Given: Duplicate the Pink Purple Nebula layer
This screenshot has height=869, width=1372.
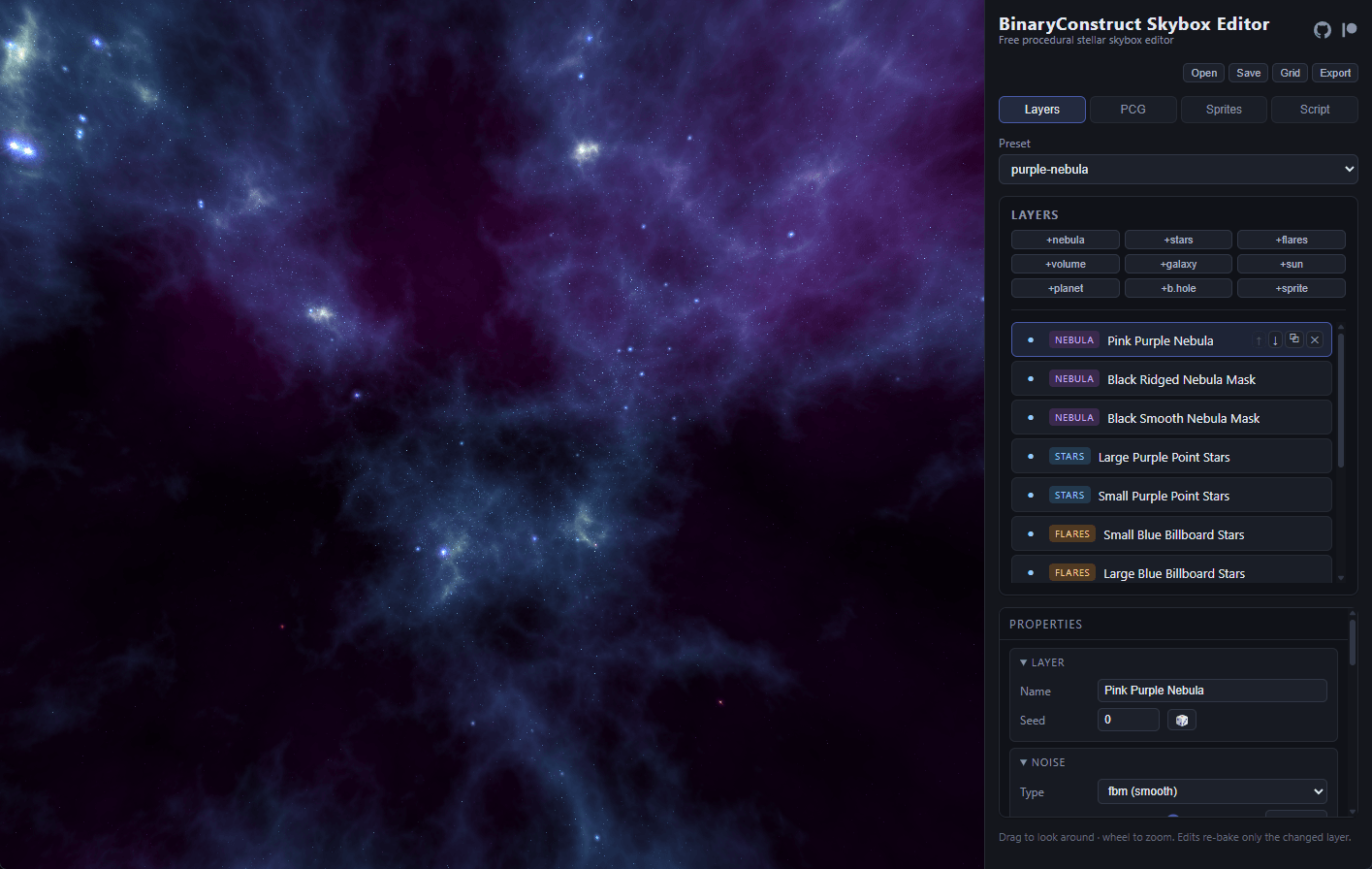Looking at the screenshot, I should pyautogui.click(x=1294, y=339).
